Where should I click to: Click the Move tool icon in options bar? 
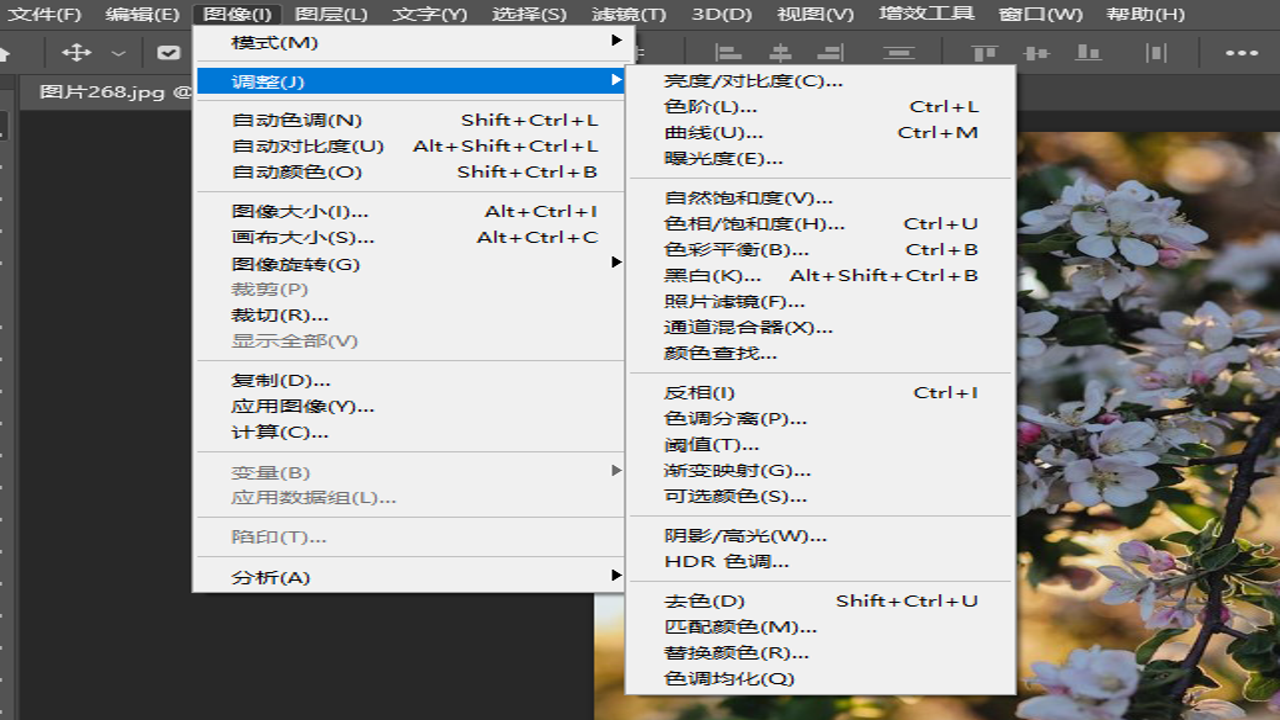tap(76, 53)
